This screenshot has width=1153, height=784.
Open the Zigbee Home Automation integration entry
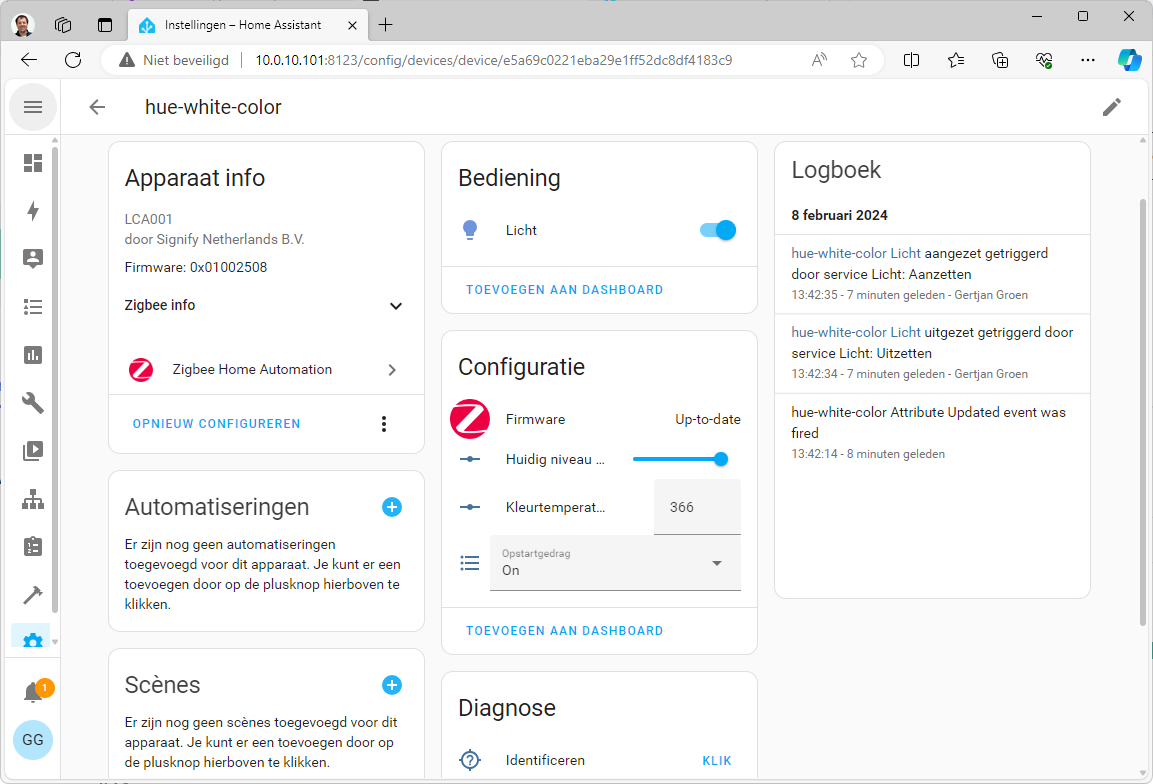coord(265,370)
